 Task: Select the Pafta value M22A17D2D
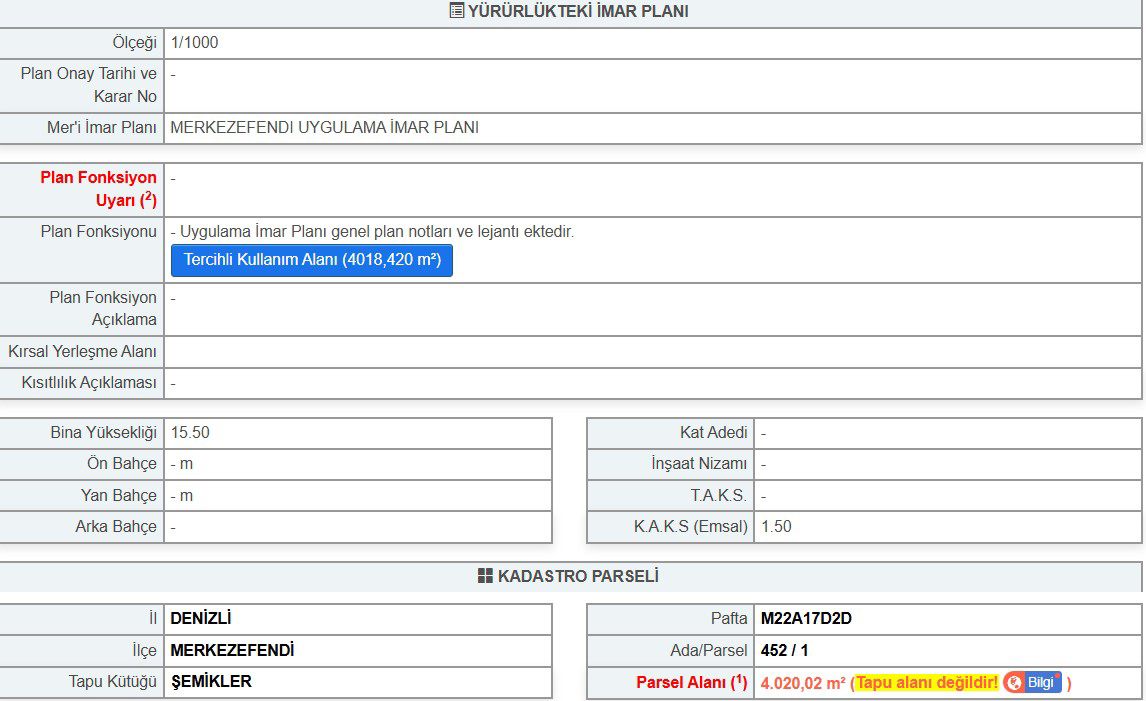click(x=806, y=619)
